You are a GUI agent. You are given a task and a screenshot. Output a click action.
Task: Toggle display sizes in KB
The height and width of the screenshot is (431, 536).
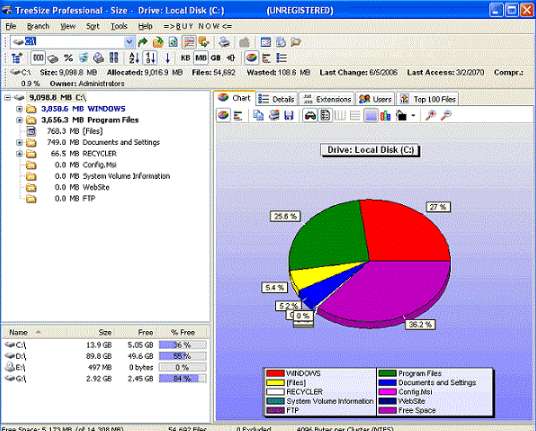185,58
